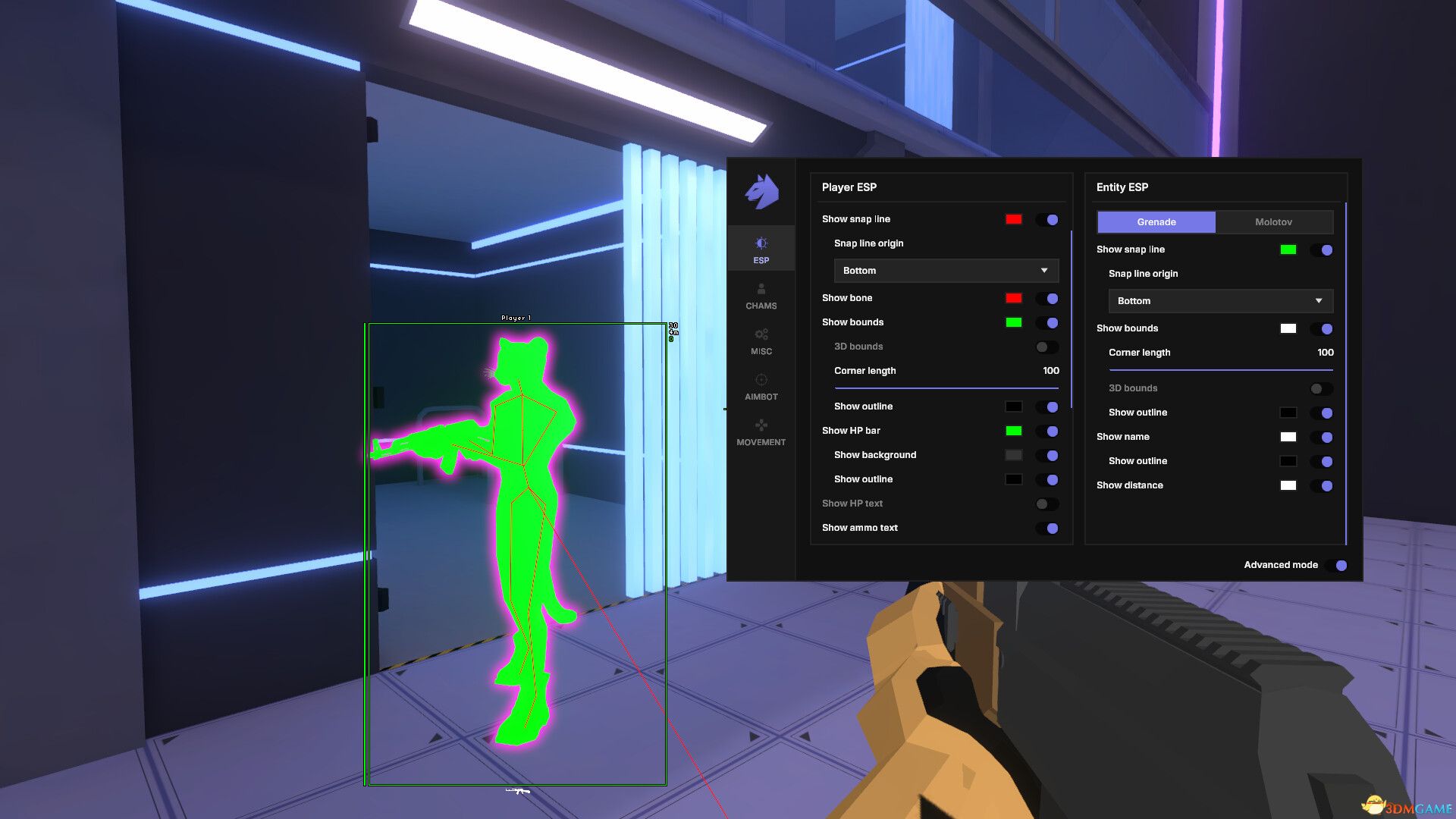1456x819 pixels.
Task: Click the Player ESP panel scrollbar
Action: tap(1072, 318)
